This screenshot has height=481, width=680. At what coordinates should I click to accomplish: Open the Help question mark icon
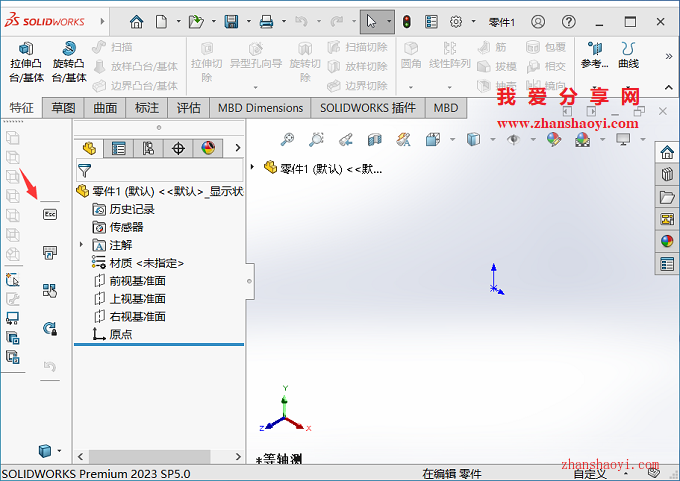[x=569, y=21]
